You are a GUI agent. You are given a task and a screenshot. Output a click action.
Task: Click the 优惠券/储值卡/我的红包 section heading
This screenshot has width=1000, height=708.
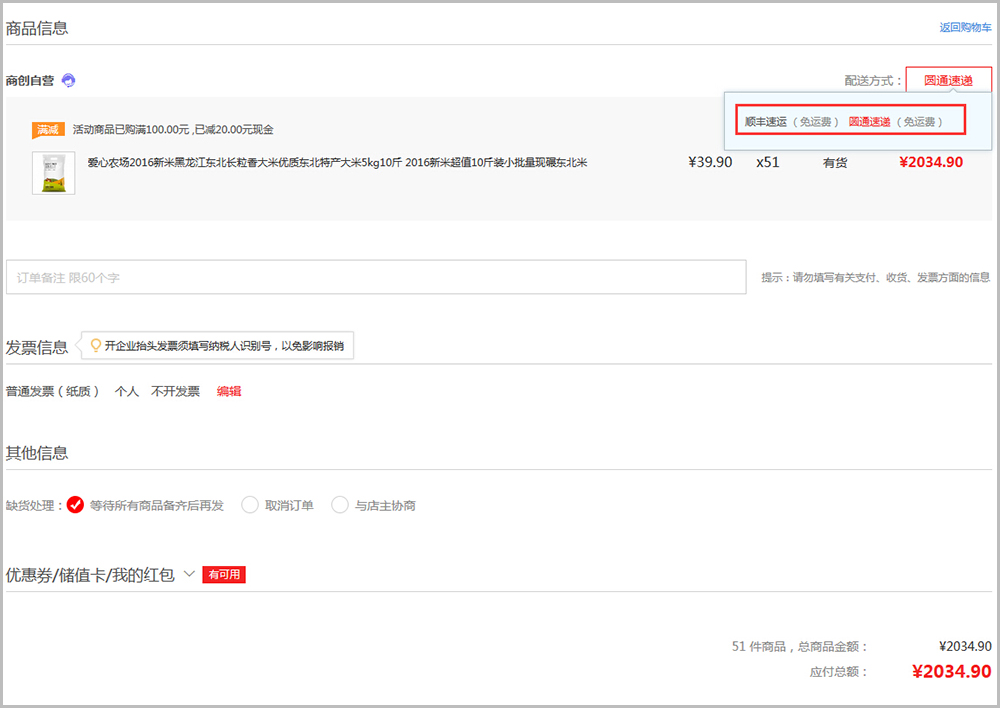tap(90, 575)
